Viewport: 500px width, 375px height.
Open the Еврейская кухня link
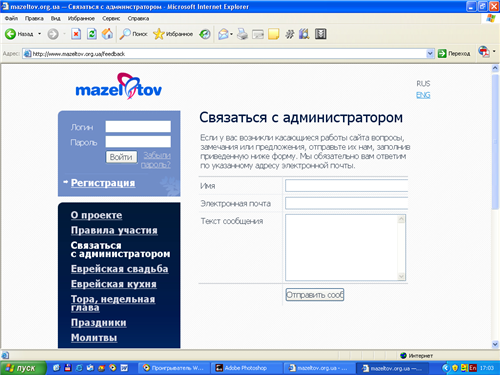point(114,284)
